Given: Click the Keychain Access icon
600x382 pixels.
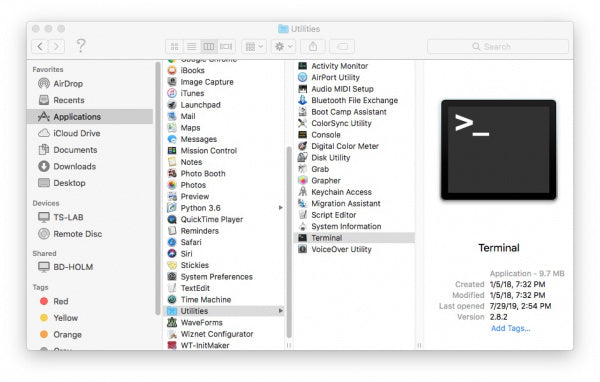Looking at the screenshot, I should (303, 192).
